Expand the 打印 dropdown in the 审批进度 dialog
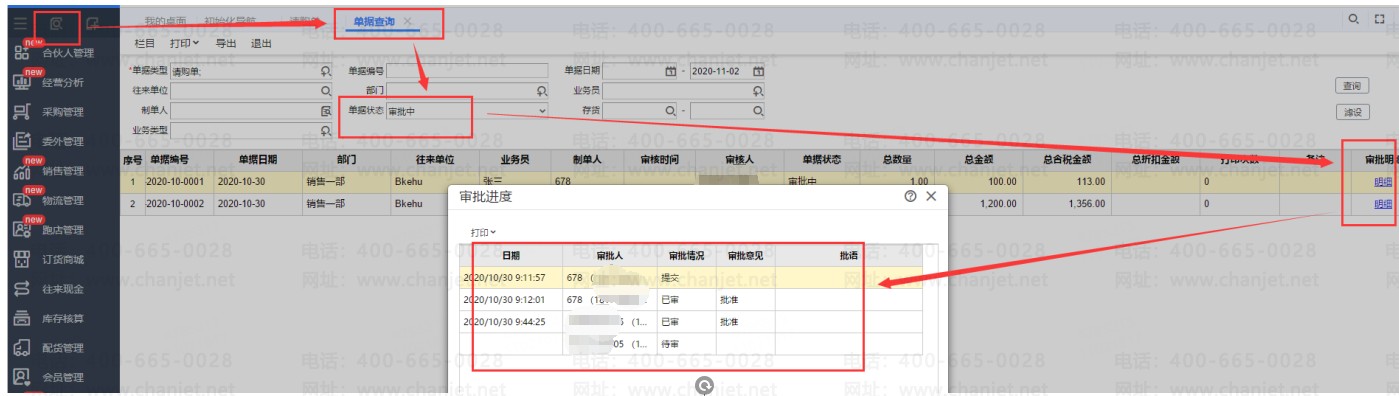The image size is (1399, 396). [x=484, y=232]
